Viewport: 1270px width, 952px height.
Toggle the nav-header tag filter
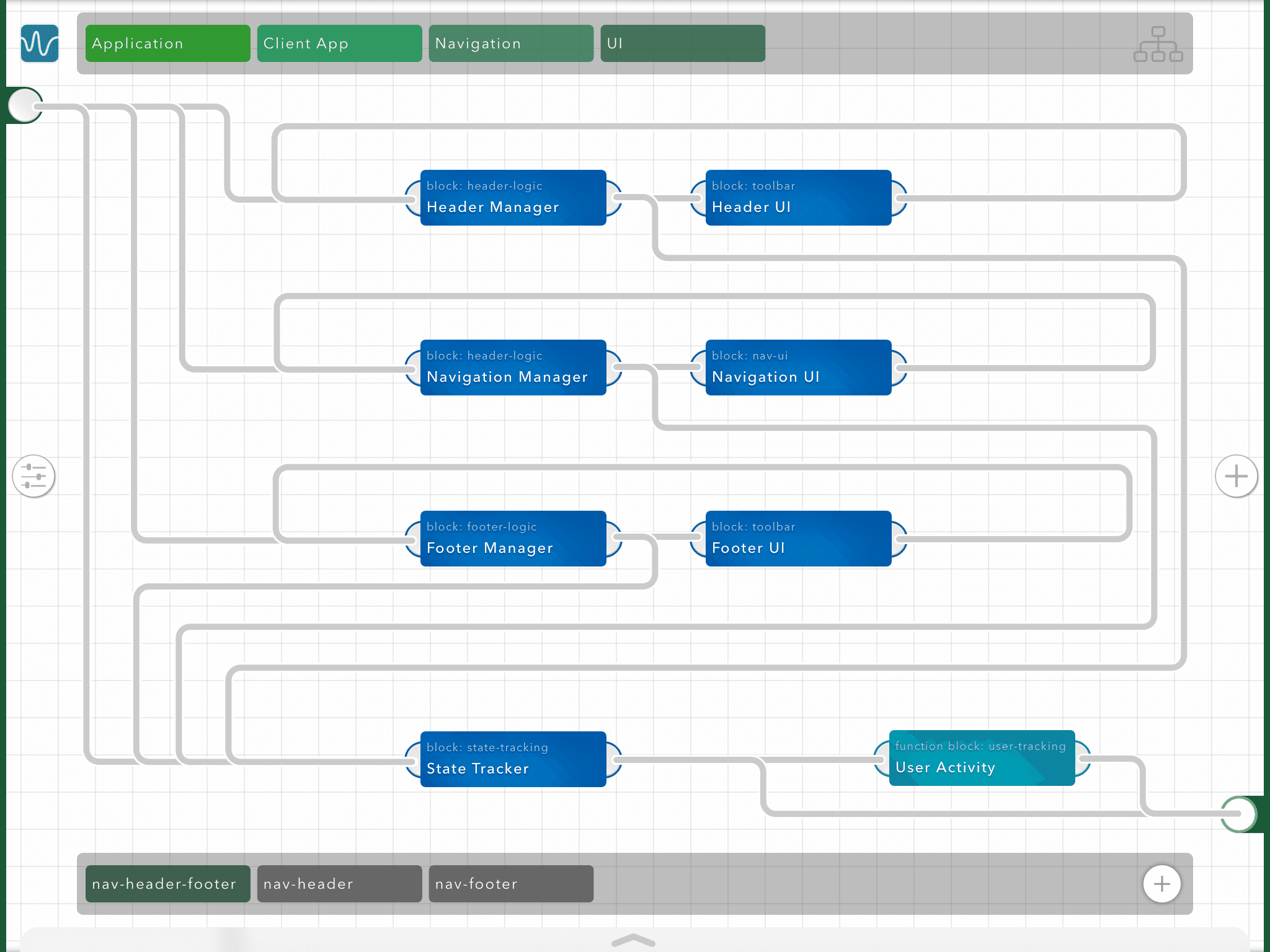point(339,884)
